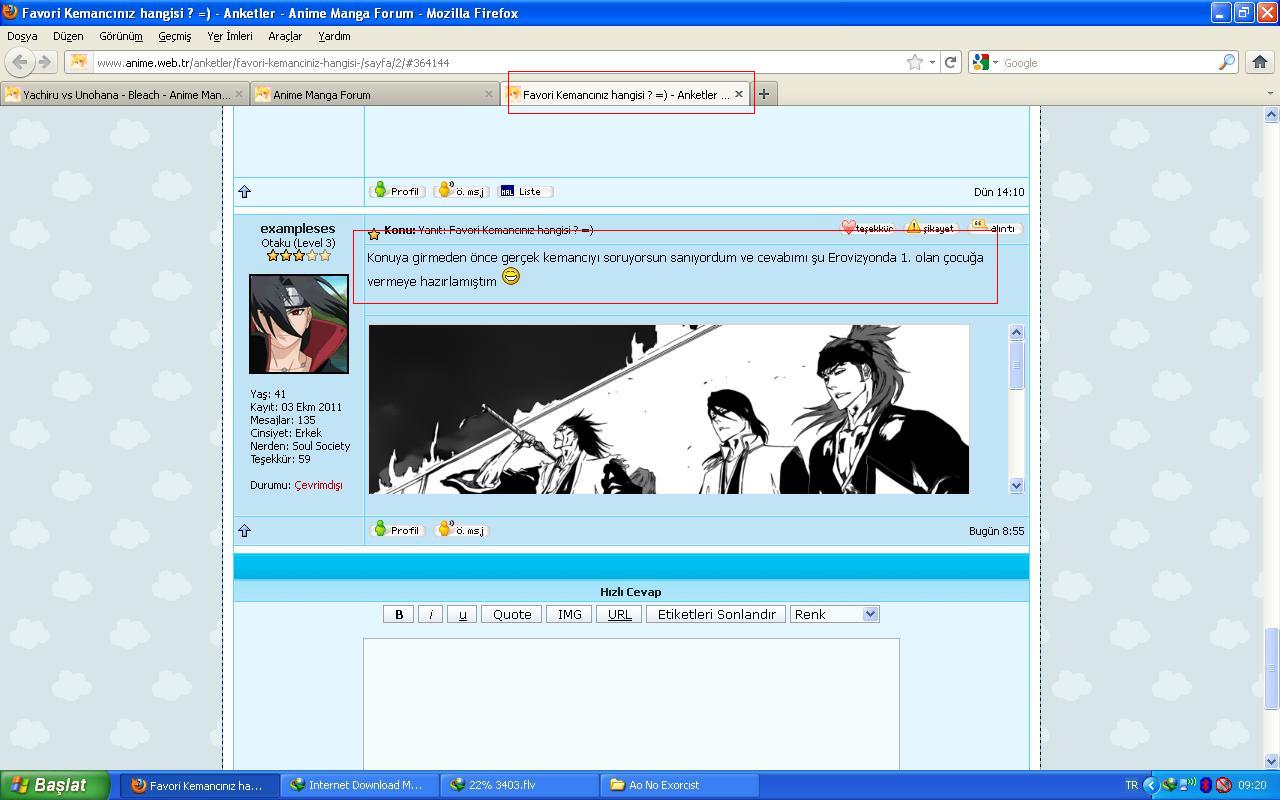The width and height of the screenshot is (1280, 800).
Task: Report post with şikayet warning icon
Action: 930,228
